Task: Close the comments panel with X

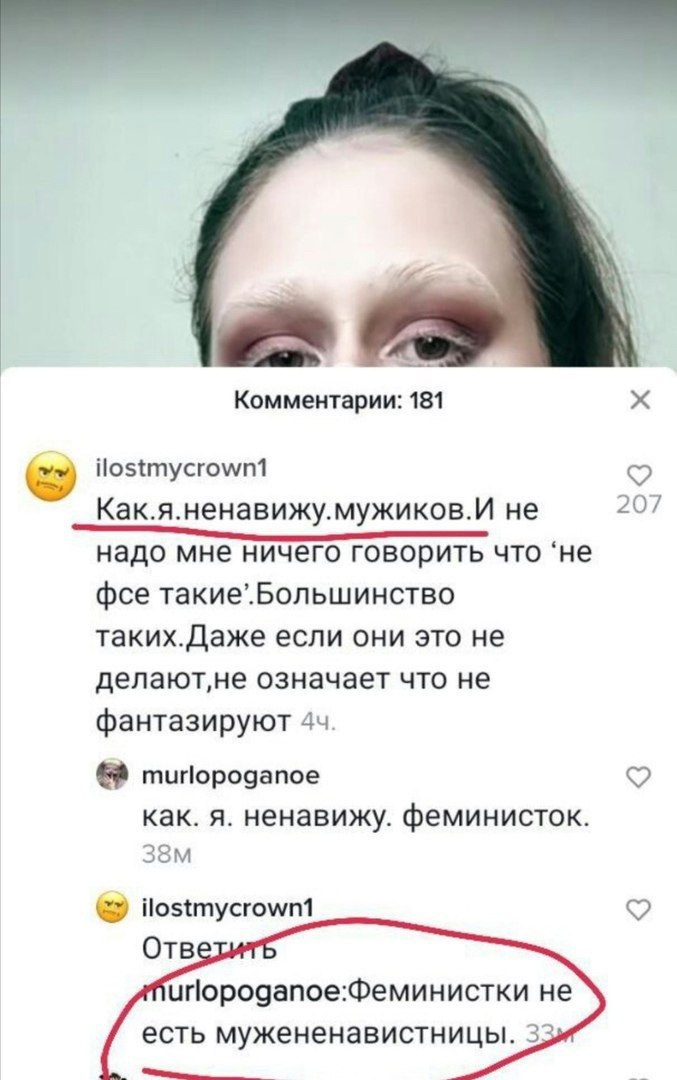Action: (640, 399)
